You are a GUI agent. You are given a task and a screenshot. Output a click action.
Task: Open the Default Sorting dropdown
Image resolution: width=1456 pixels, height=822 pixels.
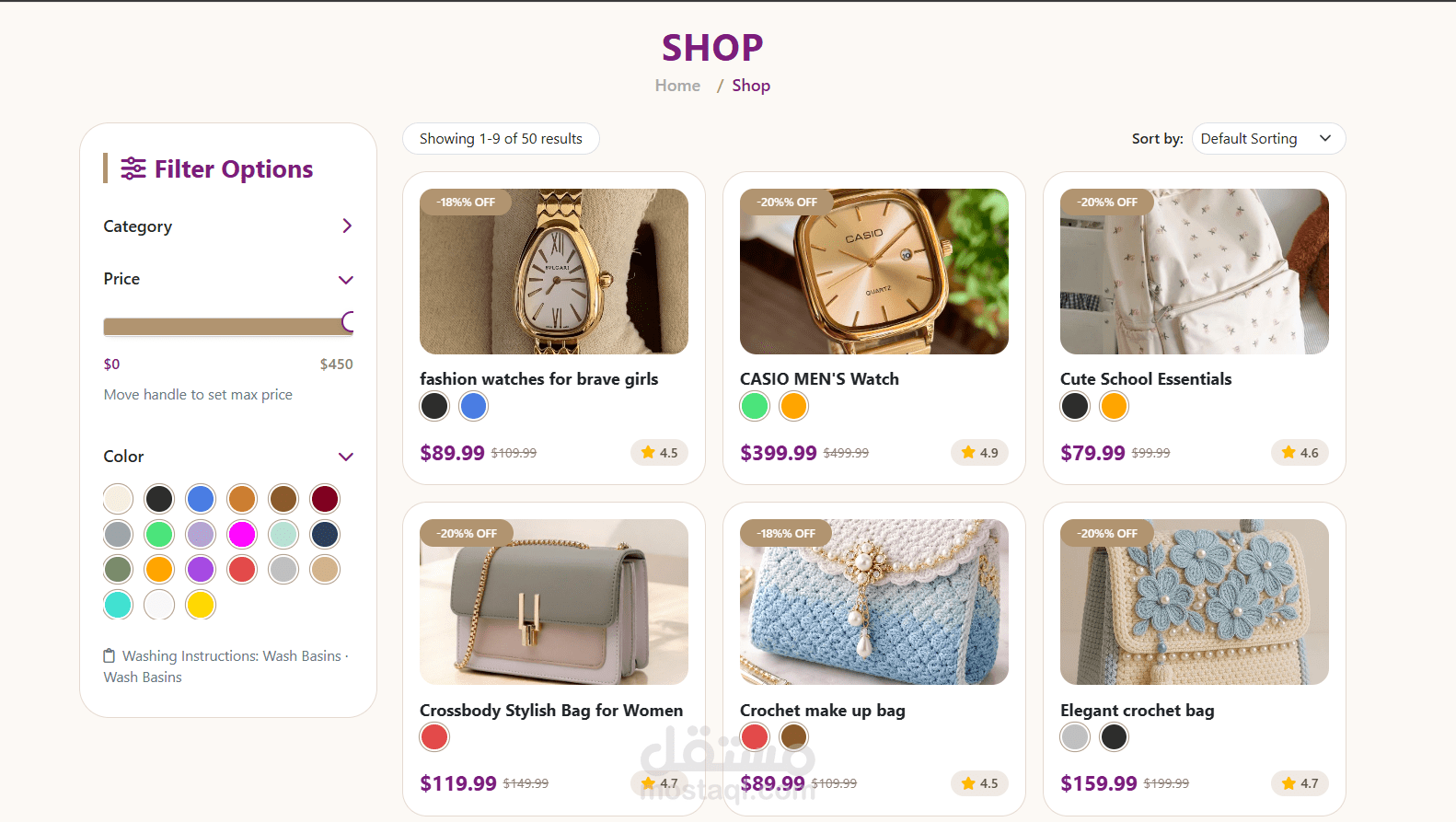1267,139
